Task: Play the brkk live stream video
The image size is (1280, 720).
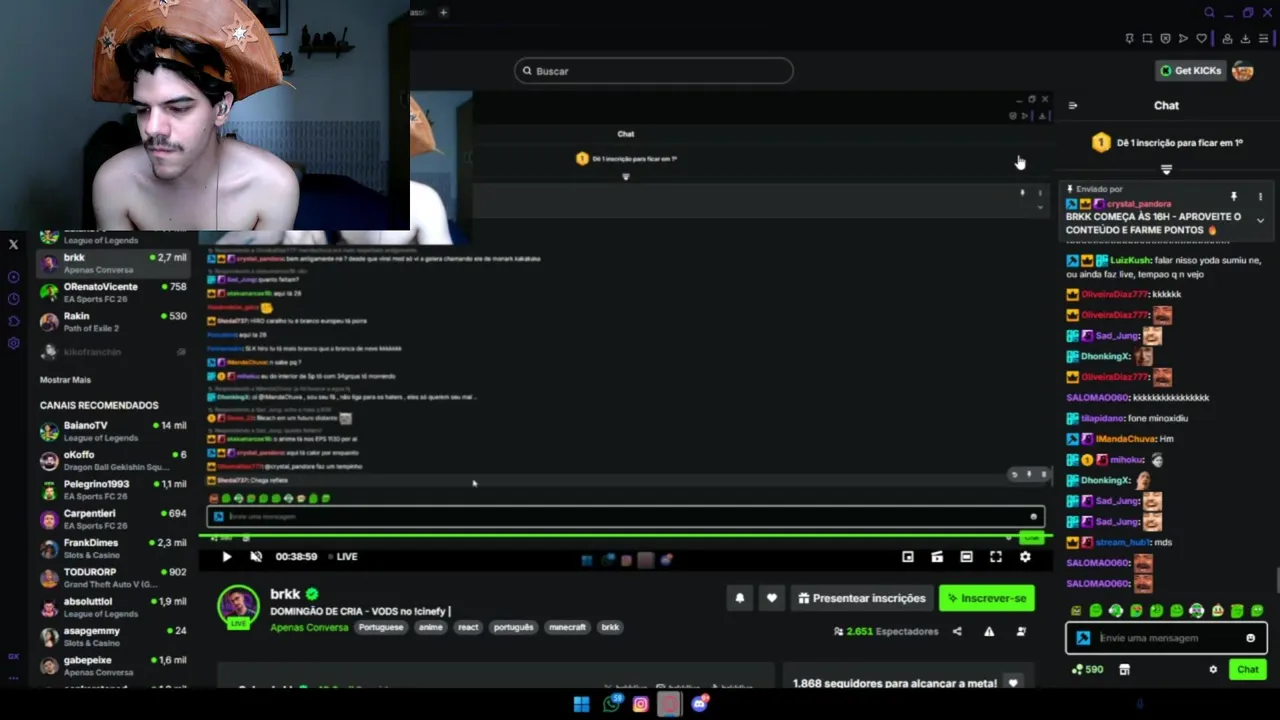Action: coord(226,557)
